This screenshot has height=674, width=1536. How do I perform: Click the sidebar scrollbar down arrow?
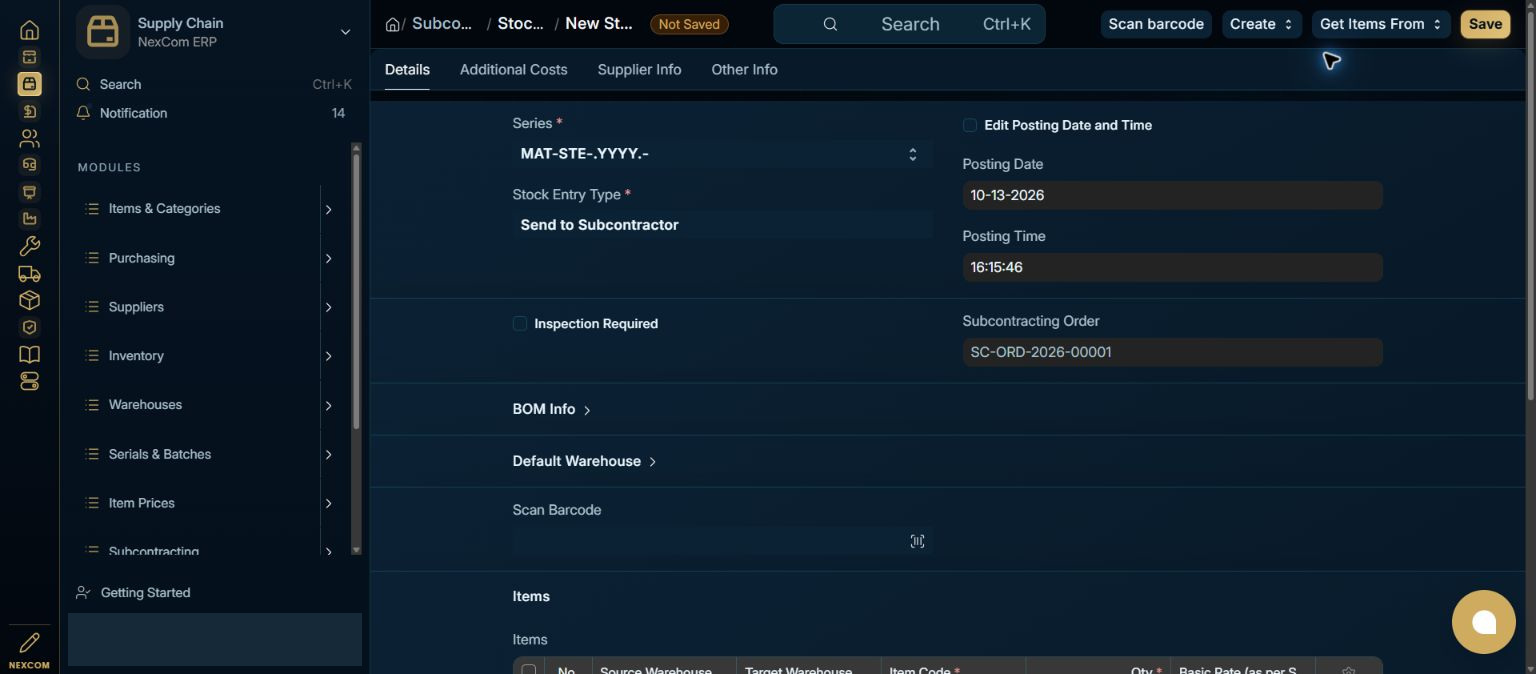coord(356,550)
